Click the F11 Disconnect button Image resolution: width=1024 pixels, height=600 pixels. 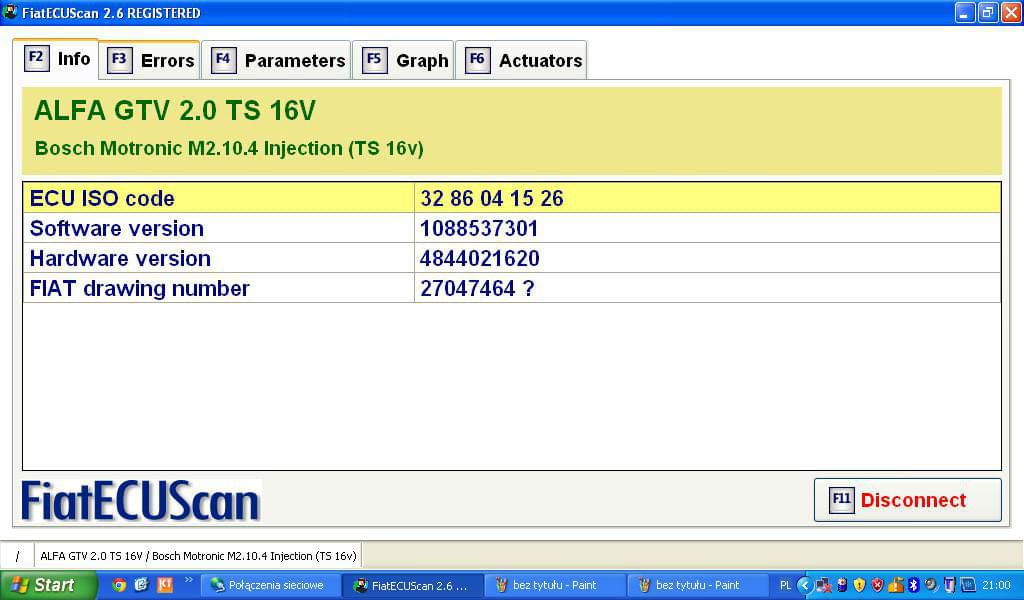coord(908,500)
